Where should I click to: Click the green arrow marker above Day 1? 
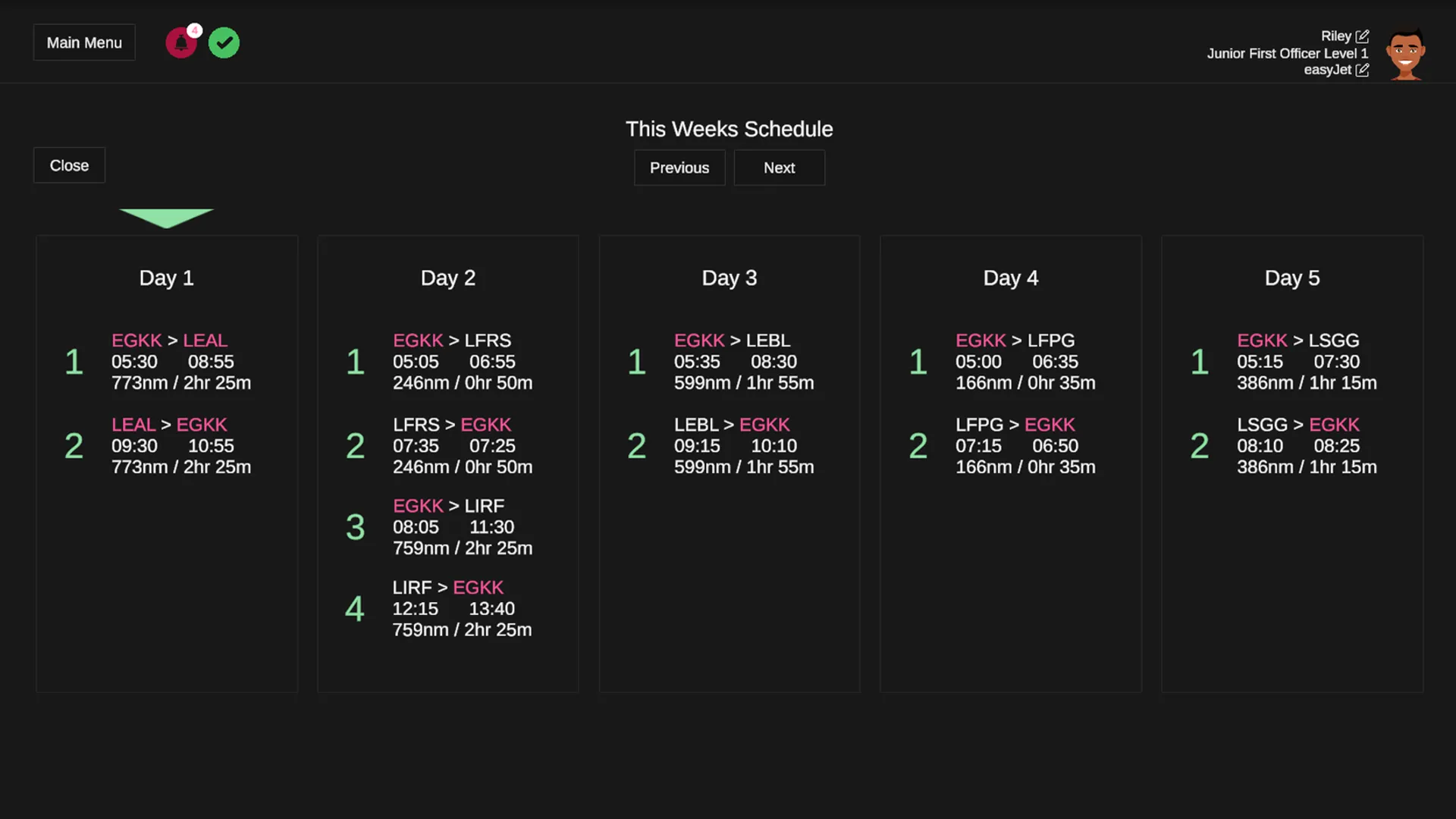click(166, 218)
